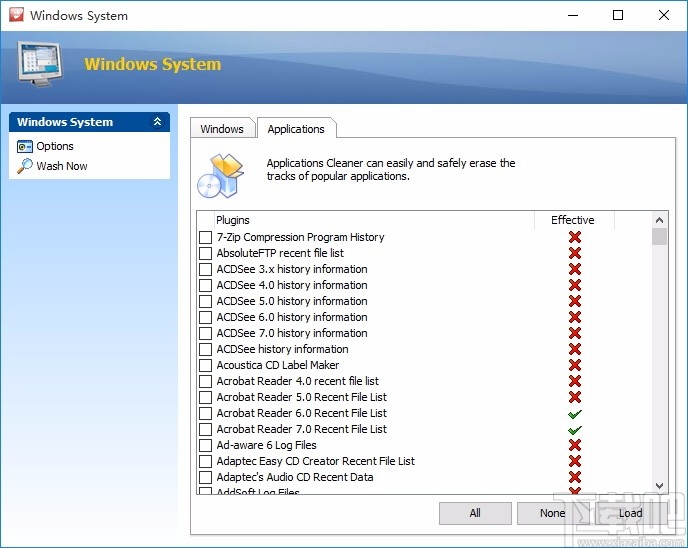Click the Applications Cleaner box-and-disc icon
The height and width of the screenshot is (548, 688).
pyautogui.click(x=221, y=176)
